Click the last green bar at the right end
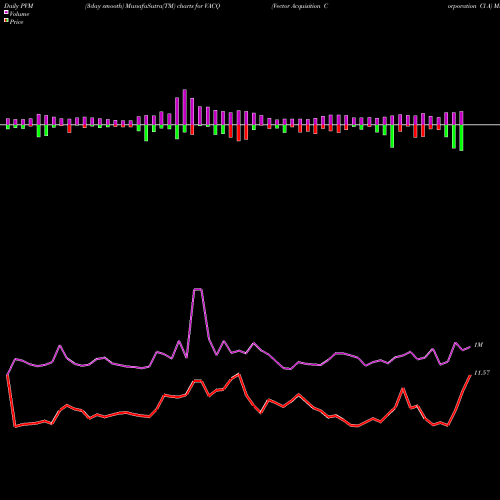Screen dimensions: 500x500 point(461,138)
